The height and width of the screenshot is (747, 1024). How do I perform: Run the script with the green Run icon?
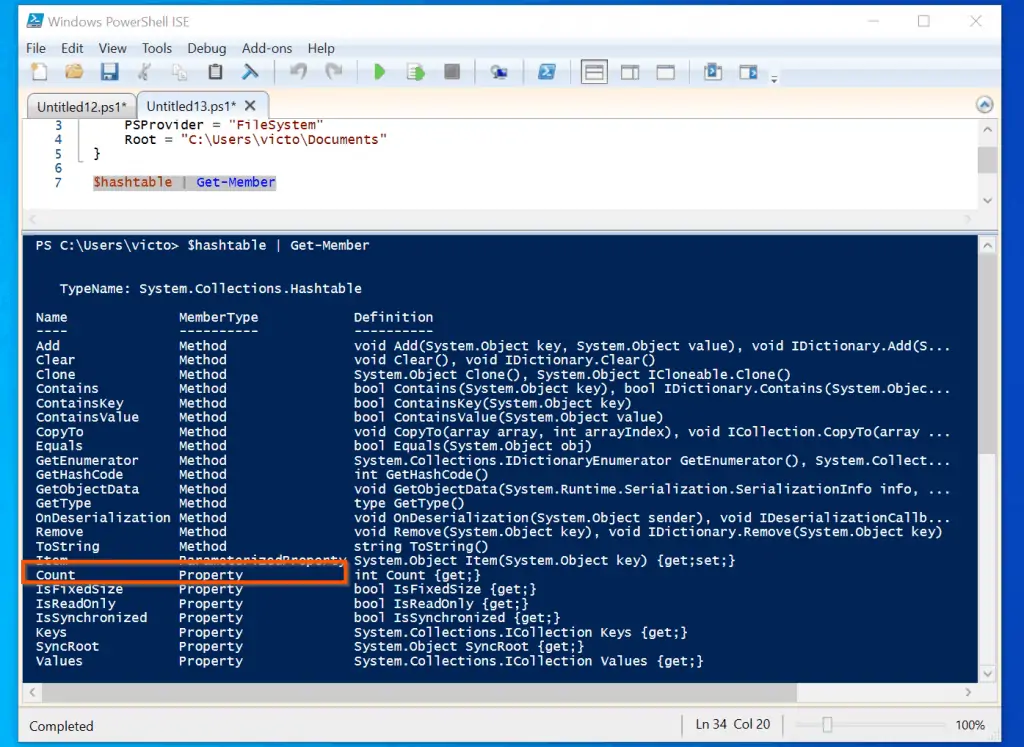pyautogui.click(x=379, y=71)
